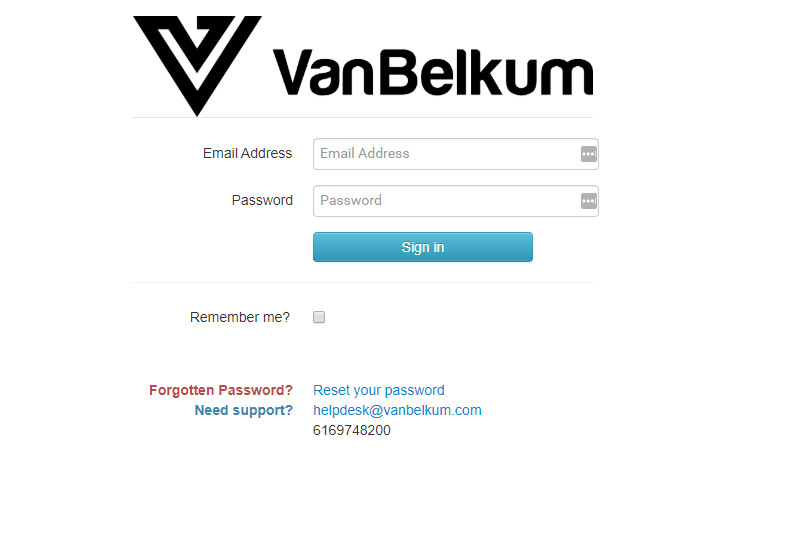Click the divider line below Sign in button
The height and width of the screenshot is (535, 785).
pos(363,282)
